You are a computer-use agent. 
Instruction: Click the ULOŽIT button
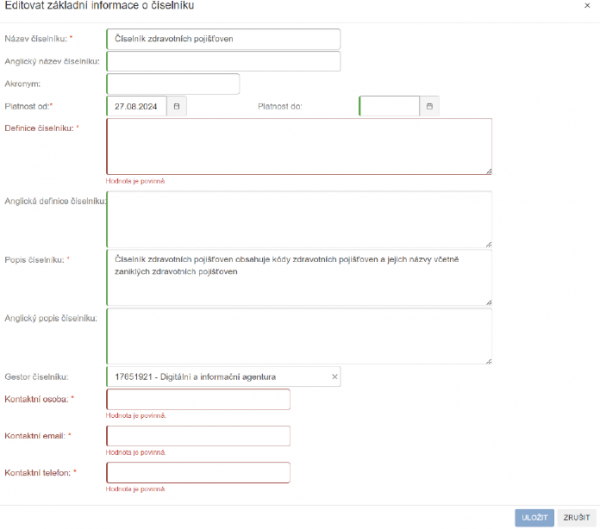click(x=534, y=517)
